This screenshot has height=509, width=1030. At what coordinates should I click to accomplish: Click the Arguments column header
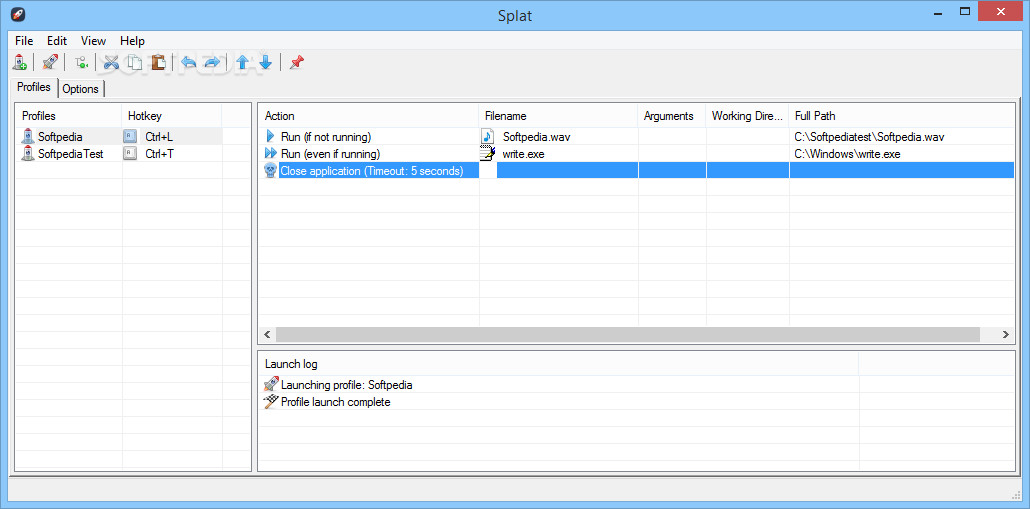[x=672, y=116]
